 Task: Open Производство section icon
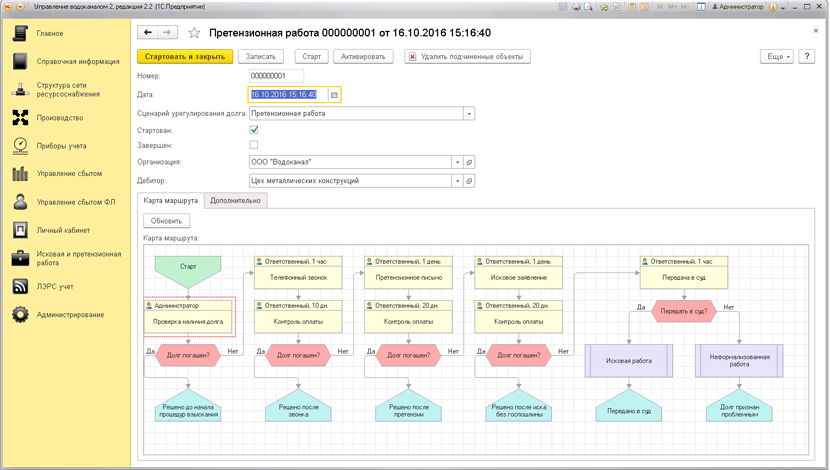point(20,118)
